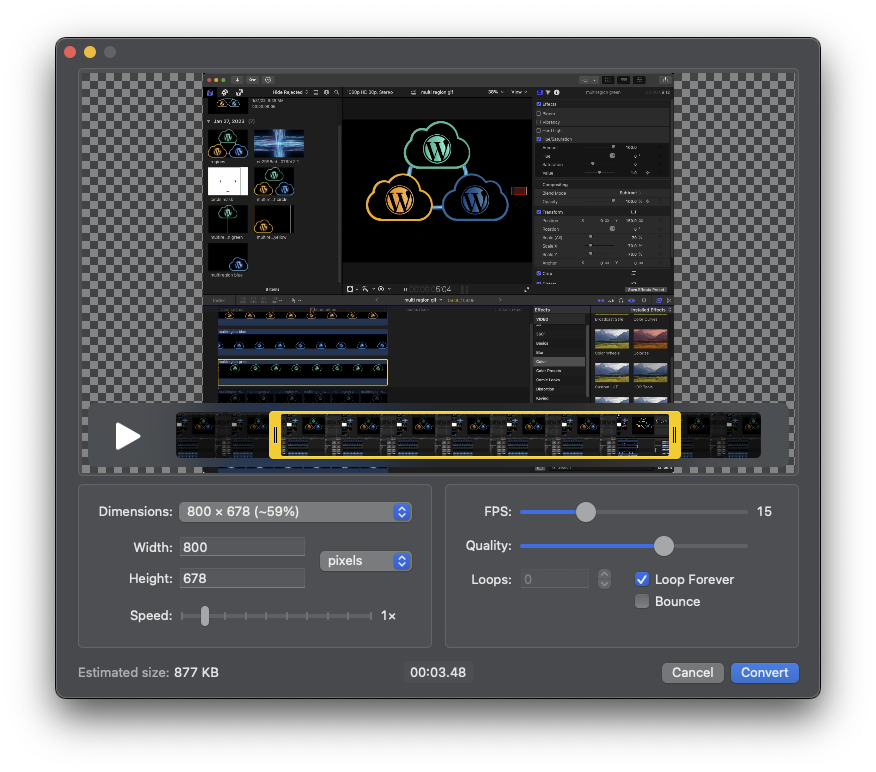Click the FPS slider knob
This screenshot has width=876, height=772.
click(585, 512)
